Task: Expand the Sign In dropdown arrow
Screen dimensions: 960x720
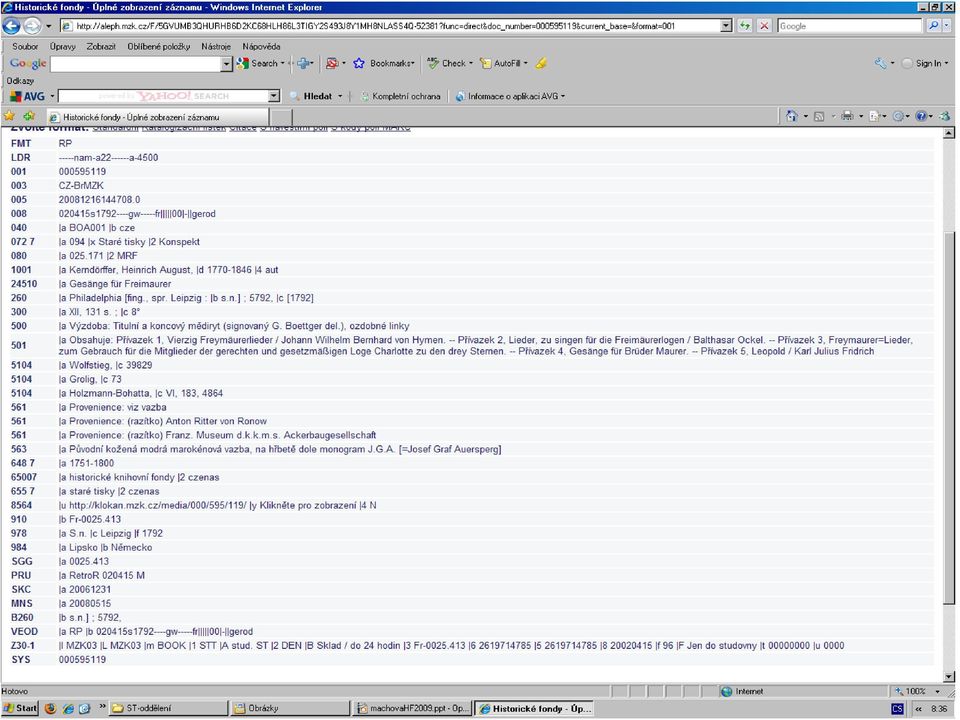Action: [x=946, y=63]
